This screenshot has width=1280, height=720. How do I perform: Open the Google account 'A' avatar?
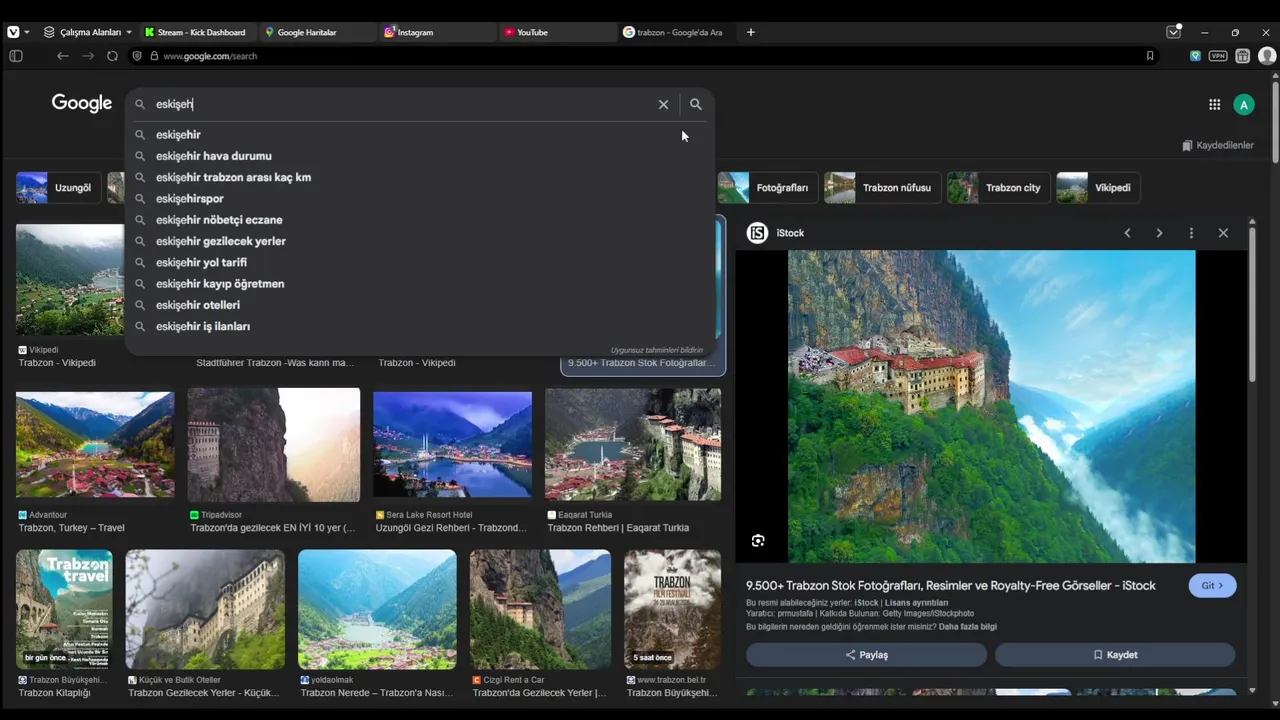(1244, 104)
